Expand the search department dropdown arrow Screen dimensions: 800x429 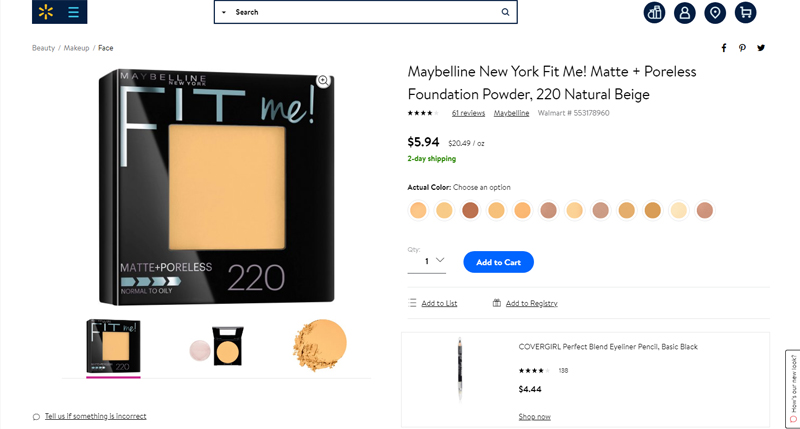223,13
